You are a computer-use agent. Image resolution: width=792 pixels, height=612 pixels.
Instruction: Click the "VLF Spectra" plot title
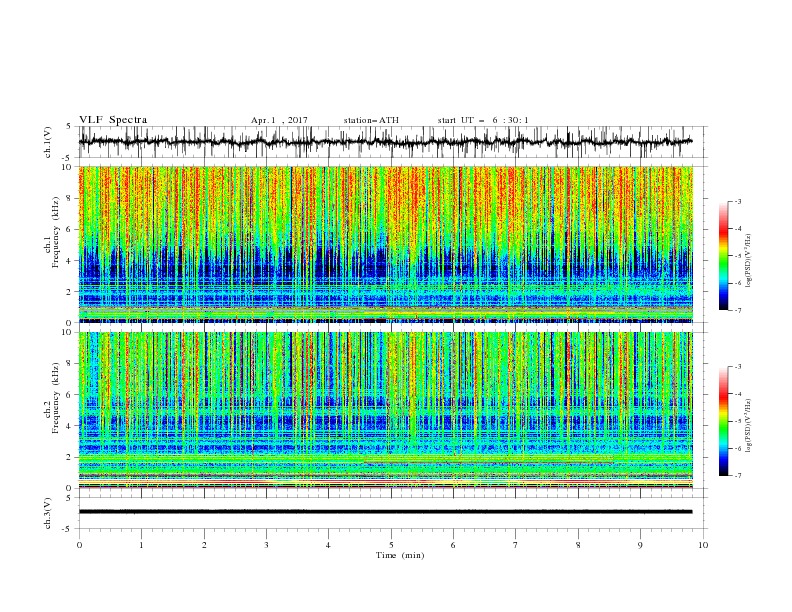coord(113,120)
